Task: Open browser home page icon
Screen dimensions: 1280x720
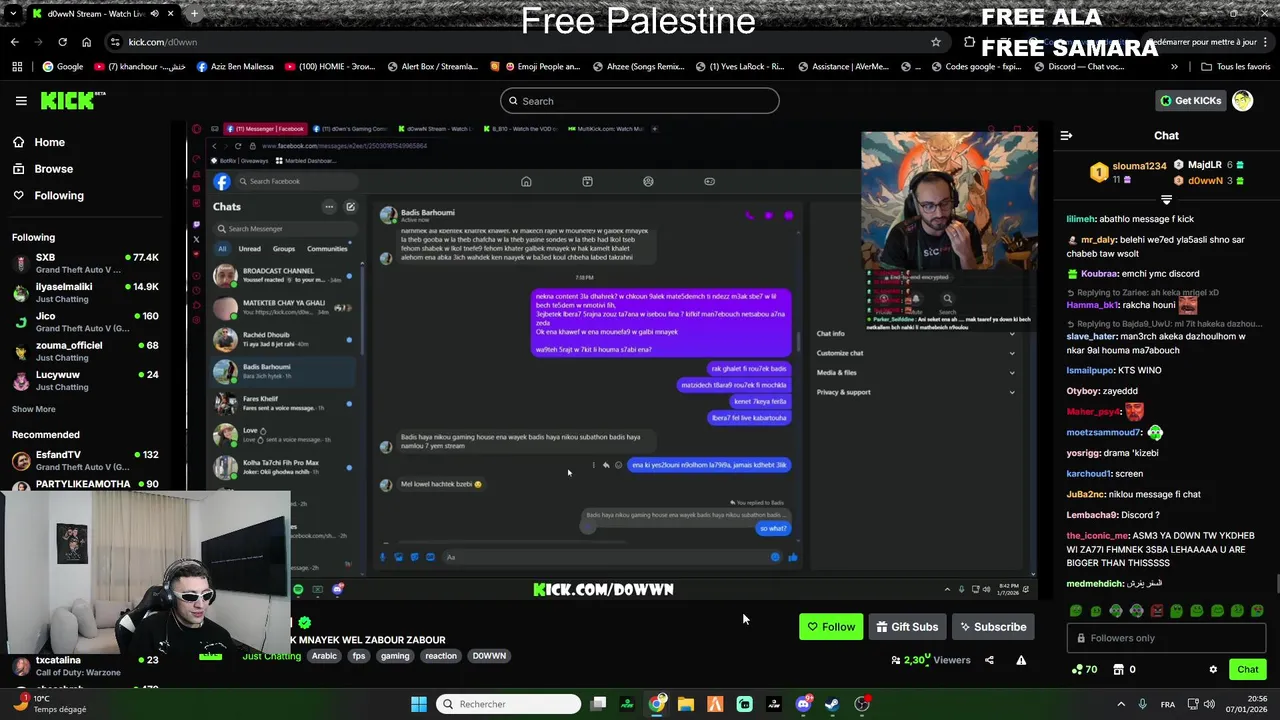Action: (86, 42)
